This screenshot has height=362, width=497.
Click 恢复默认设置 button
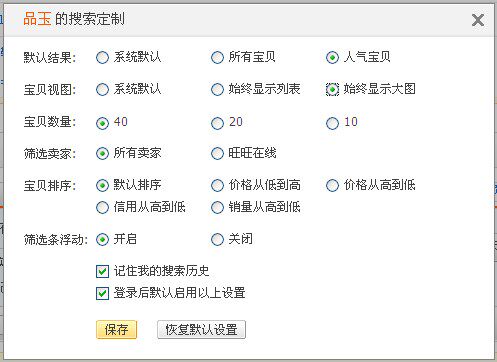tap(201, 330)
